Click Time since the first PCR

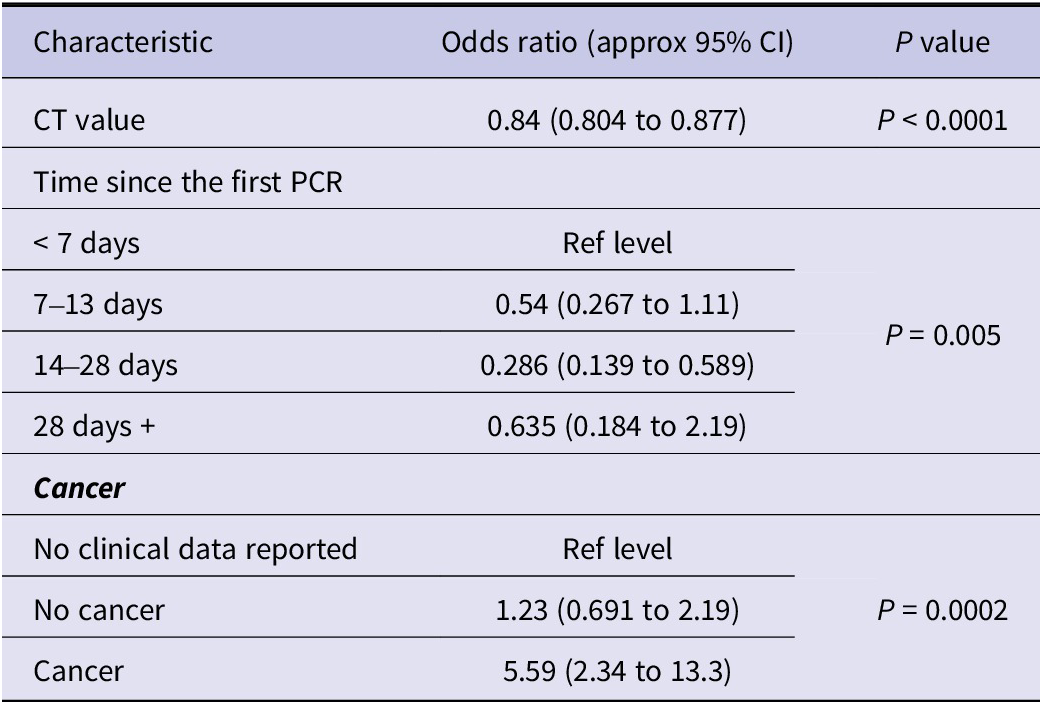pyautogui.click(x=188, y=181)
